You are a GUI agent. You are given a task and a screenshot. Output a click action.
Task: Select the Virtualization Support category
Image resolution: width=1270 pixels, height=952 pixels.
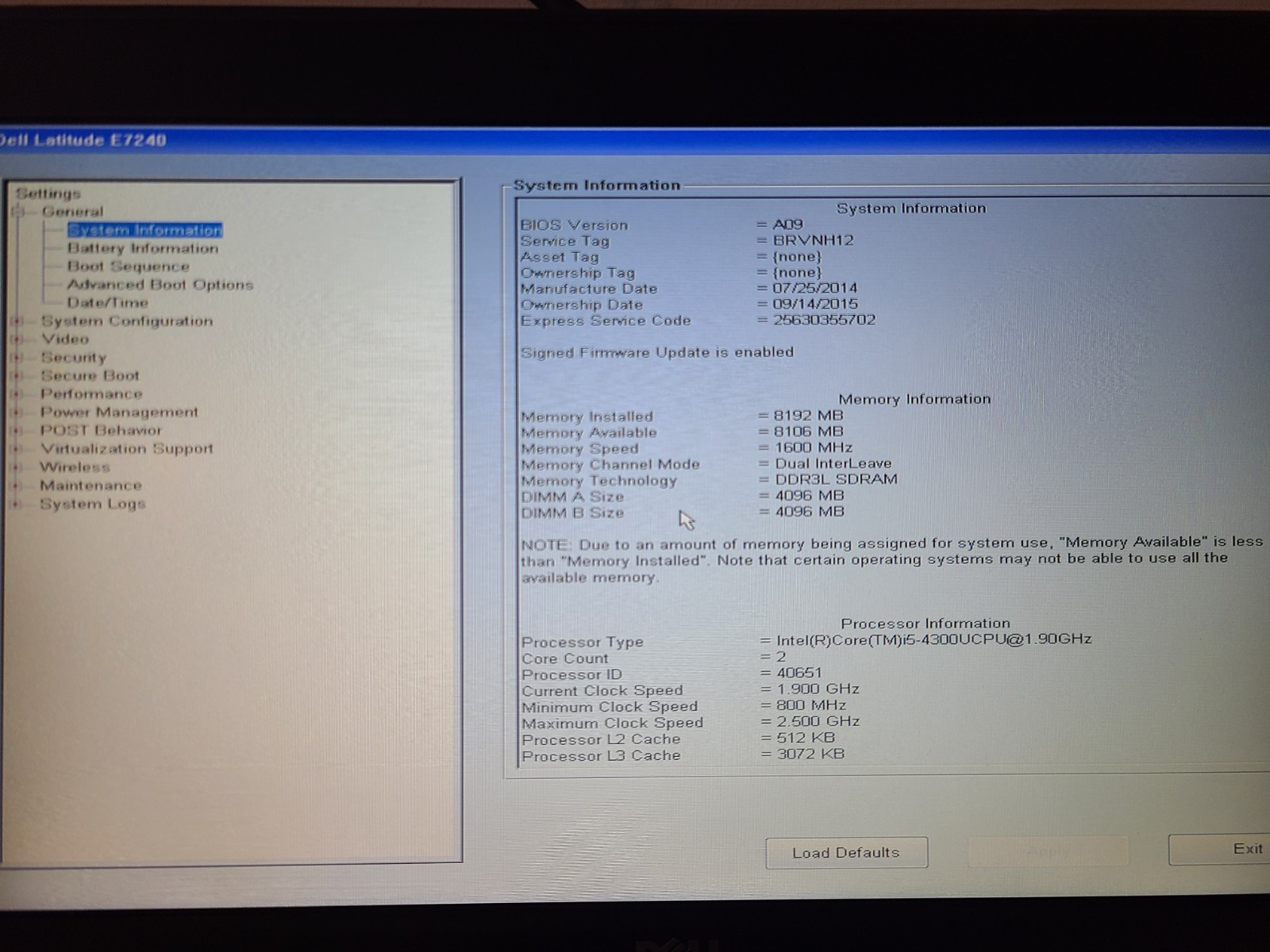pos(127,449)
